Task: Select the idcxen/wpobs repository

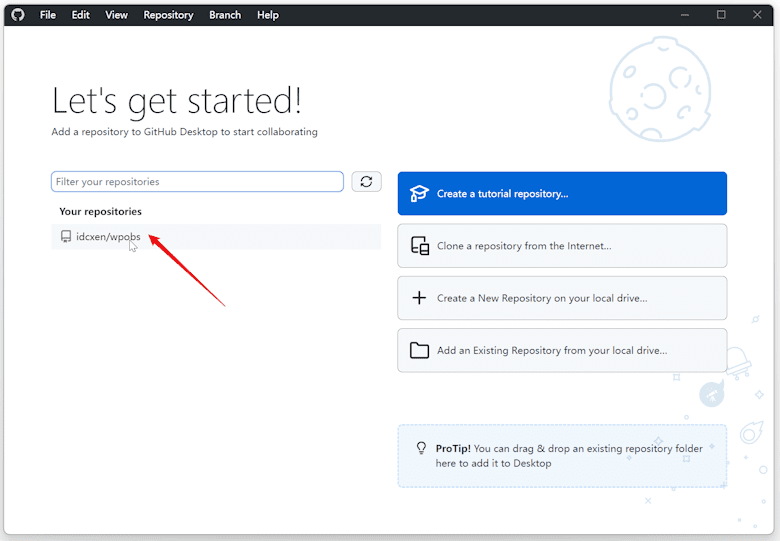Action: 216,237
